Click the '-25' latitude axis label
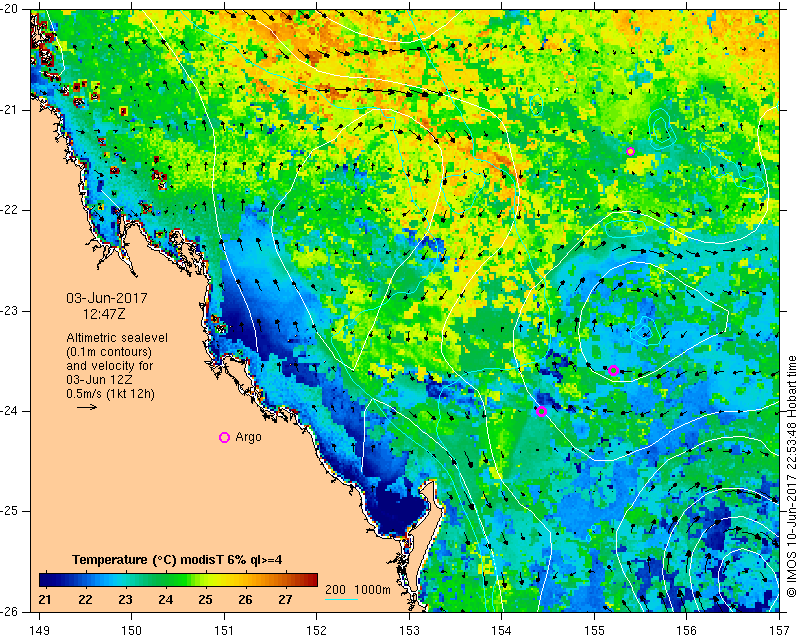800x640 pixels. [9, 511]
